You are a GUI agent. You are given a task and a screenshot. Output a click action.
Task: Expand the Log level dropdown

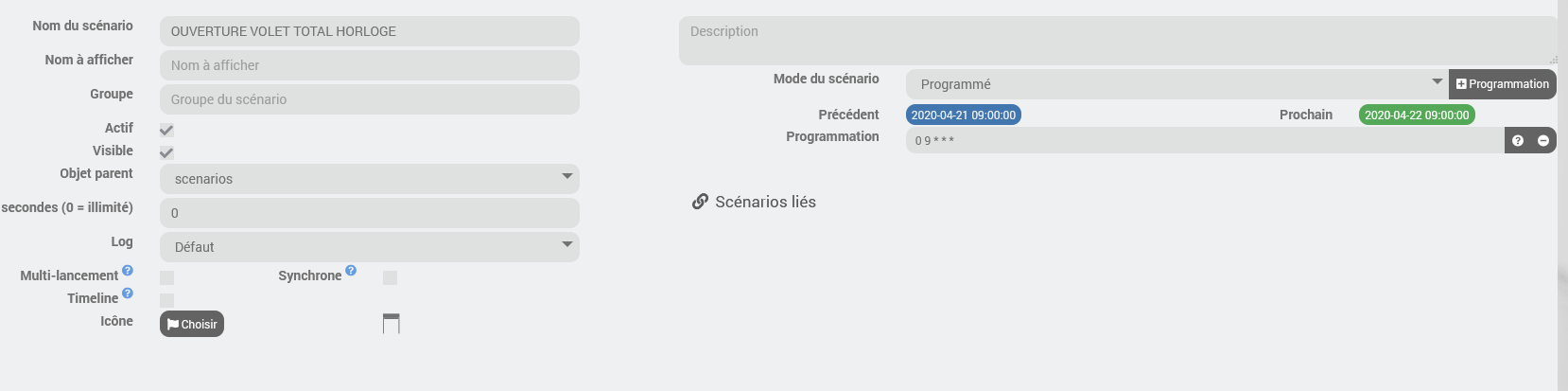click(x=369, y=247)
